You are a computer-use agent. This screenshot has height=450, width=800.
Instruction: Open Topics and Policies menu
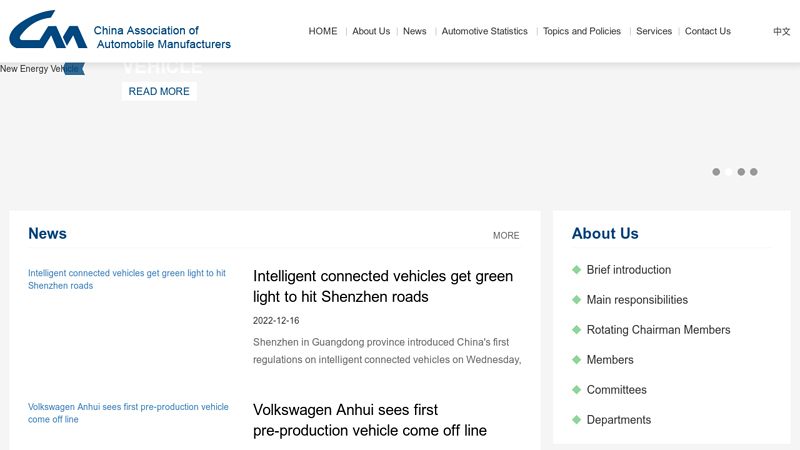582,31
